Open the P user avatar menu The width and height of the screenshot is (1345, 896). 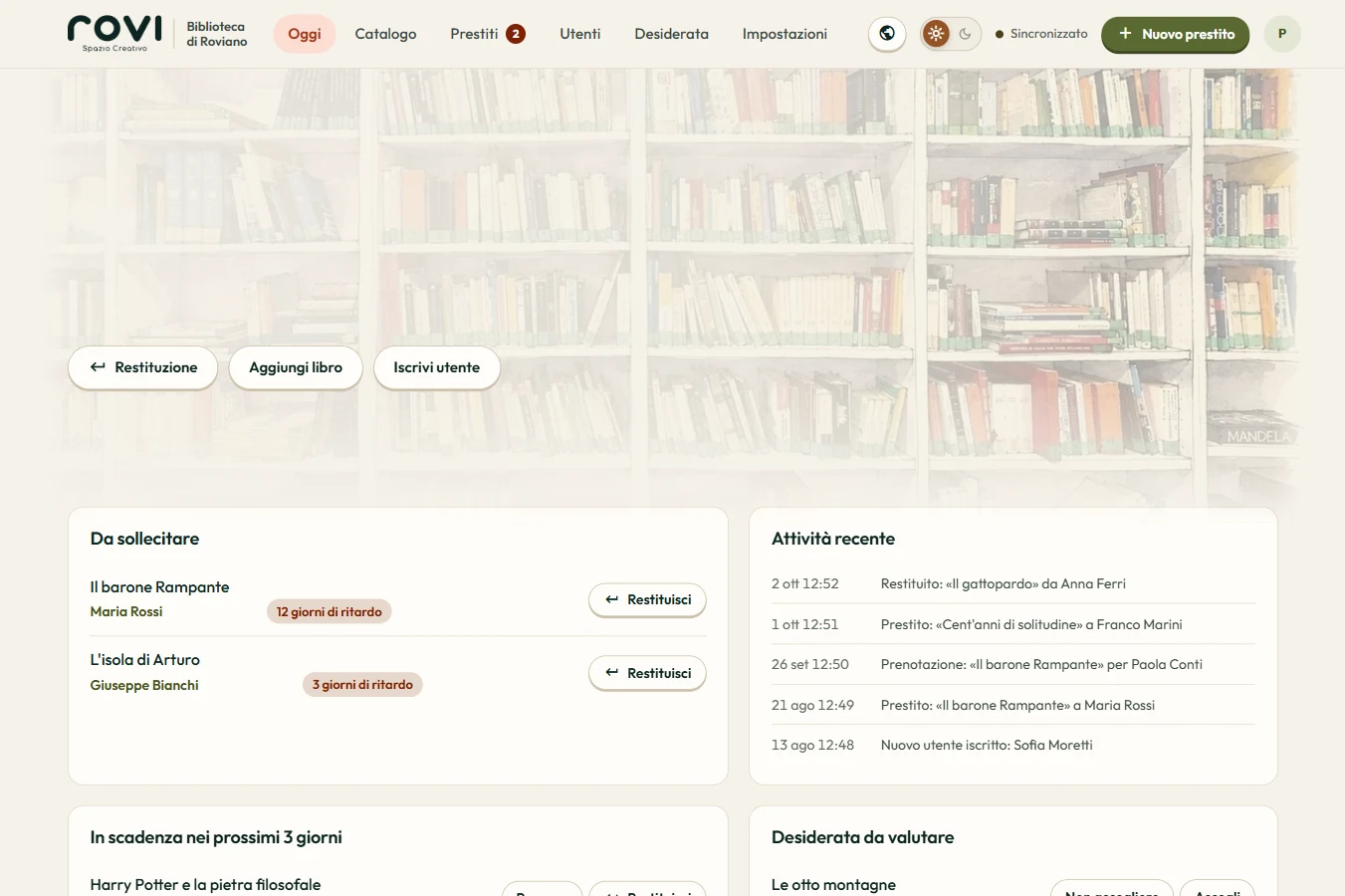(1282, 34)
